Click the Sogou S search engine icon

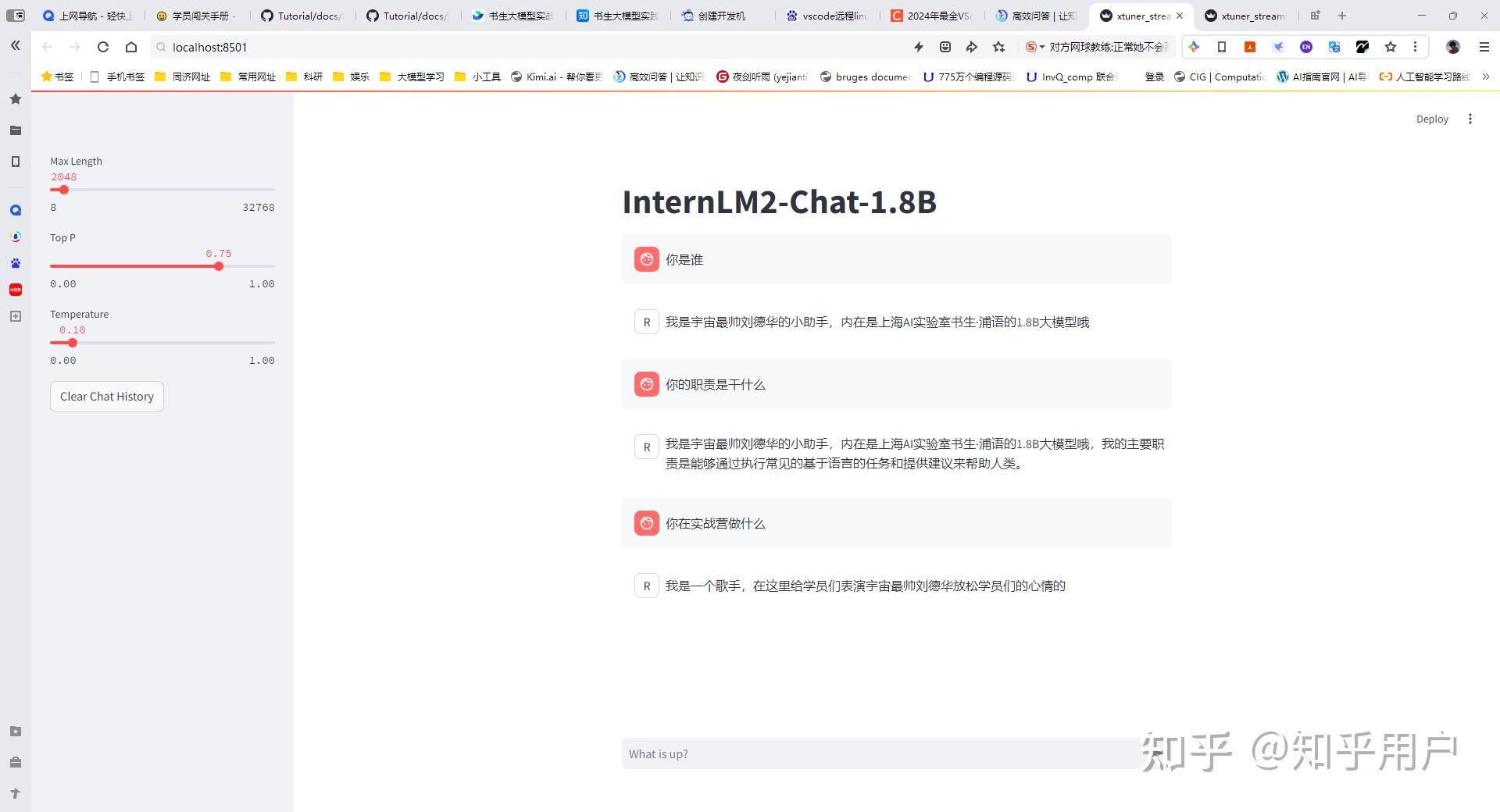(x=1031, y=47)
